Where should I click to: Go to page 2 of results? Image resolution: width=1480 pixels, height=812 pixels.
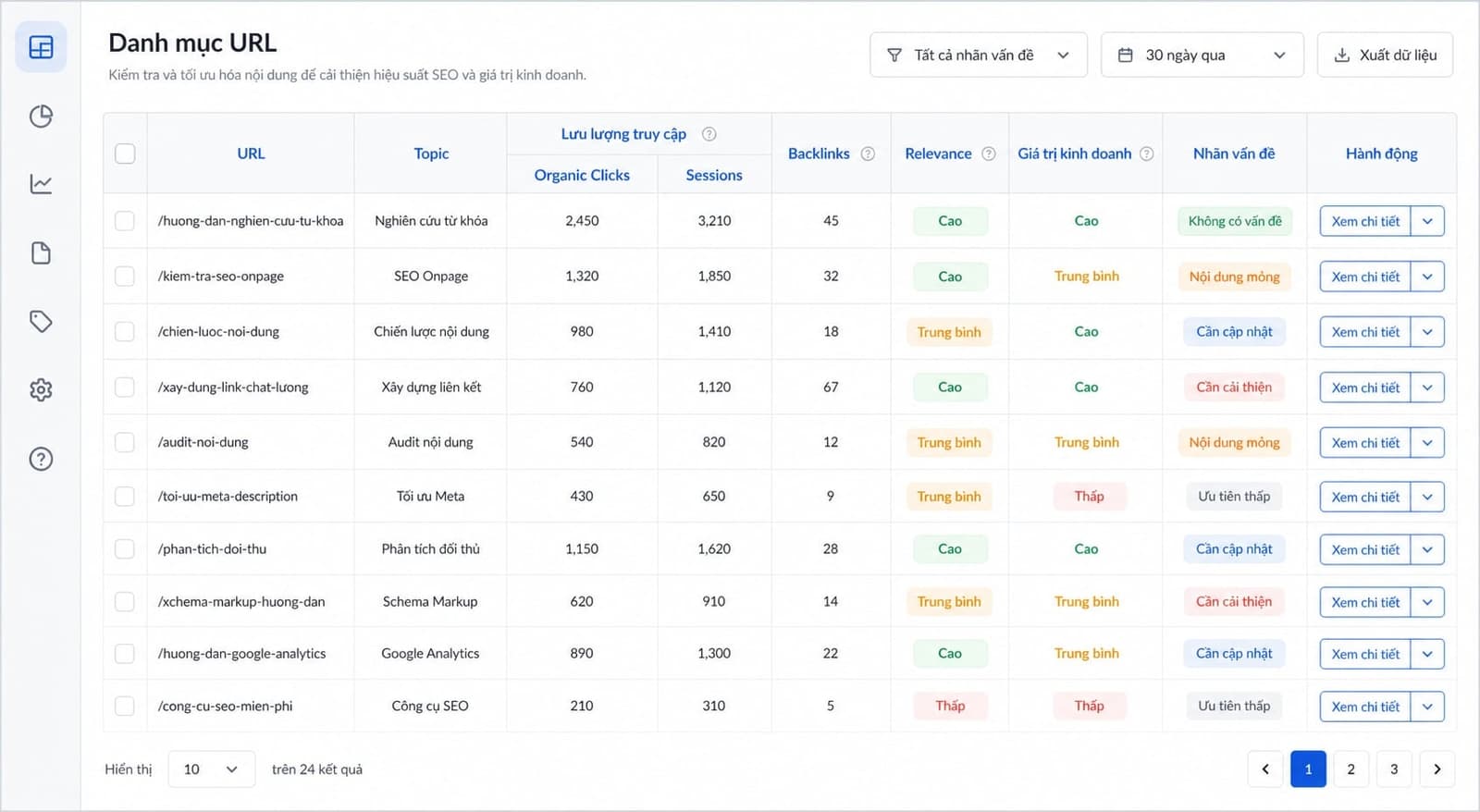pyautogui.click(x=1350, y=769)
